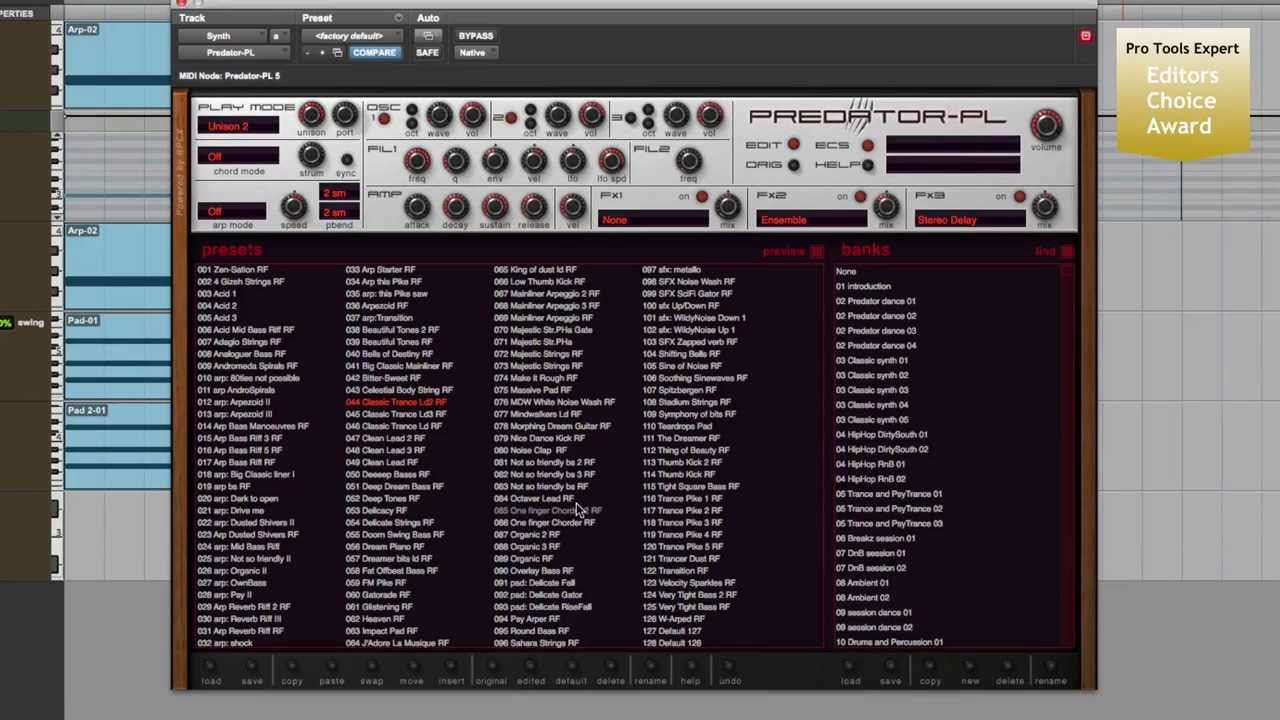The image size is (1280, 720).
Task: Open the chord mode Off selector
Action: [x=238, y=157]
